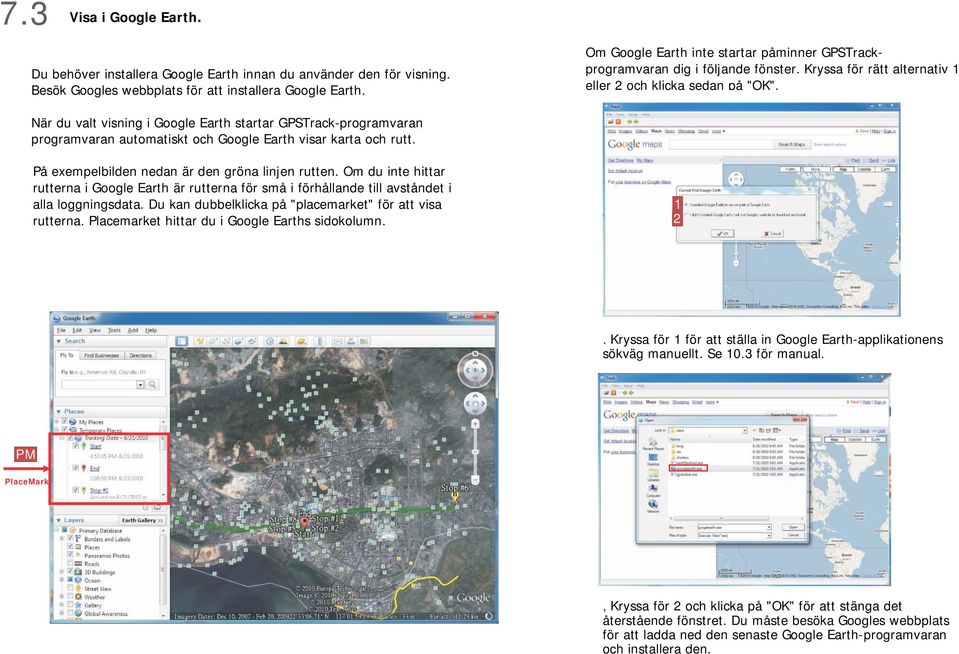Click the Add Polygon toolbar icon

[x=212, y=341]
